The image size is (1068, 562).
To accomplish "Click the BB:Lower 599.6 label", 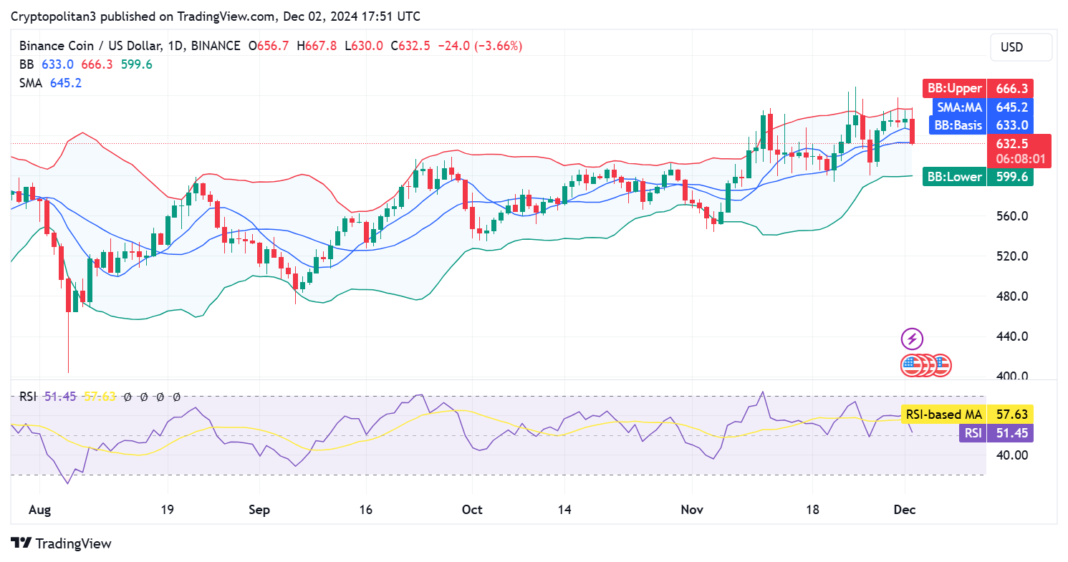I will click(978, 177).
